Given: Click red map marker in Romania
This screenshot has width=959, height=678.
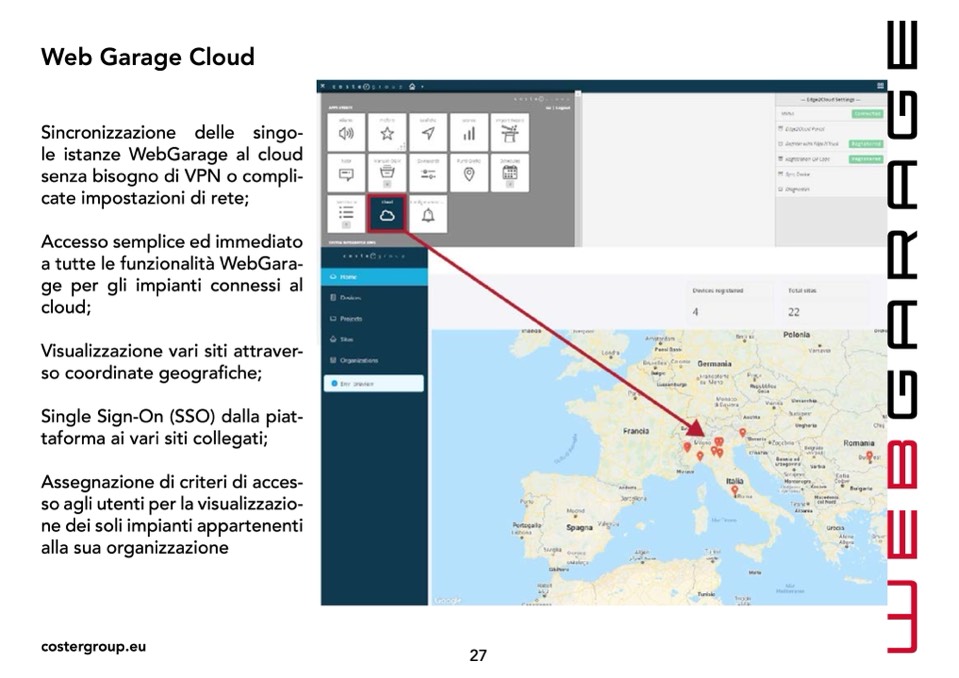Looking at the screenshot, I should click(x=869, y=456).
